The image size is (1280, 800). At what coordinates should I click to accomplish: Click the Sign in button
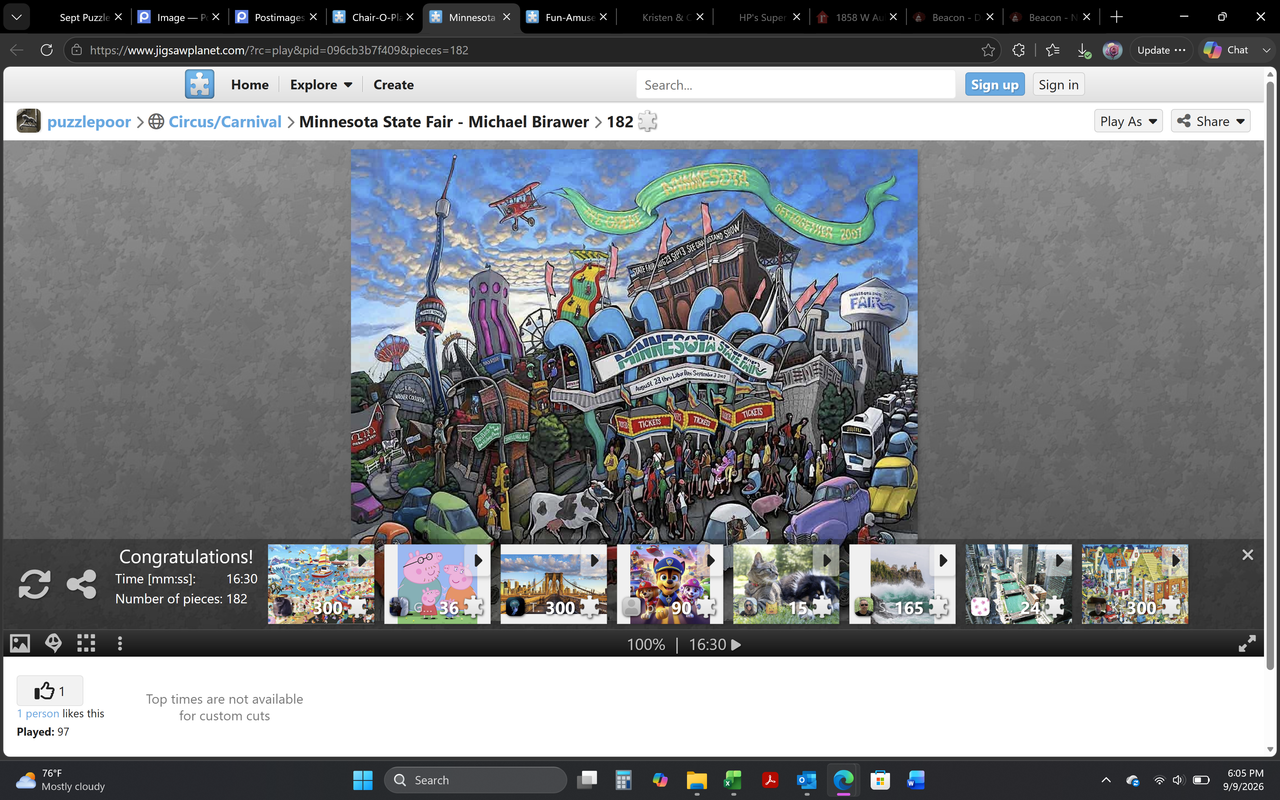pyautogui.click(x=1058, y=85)
